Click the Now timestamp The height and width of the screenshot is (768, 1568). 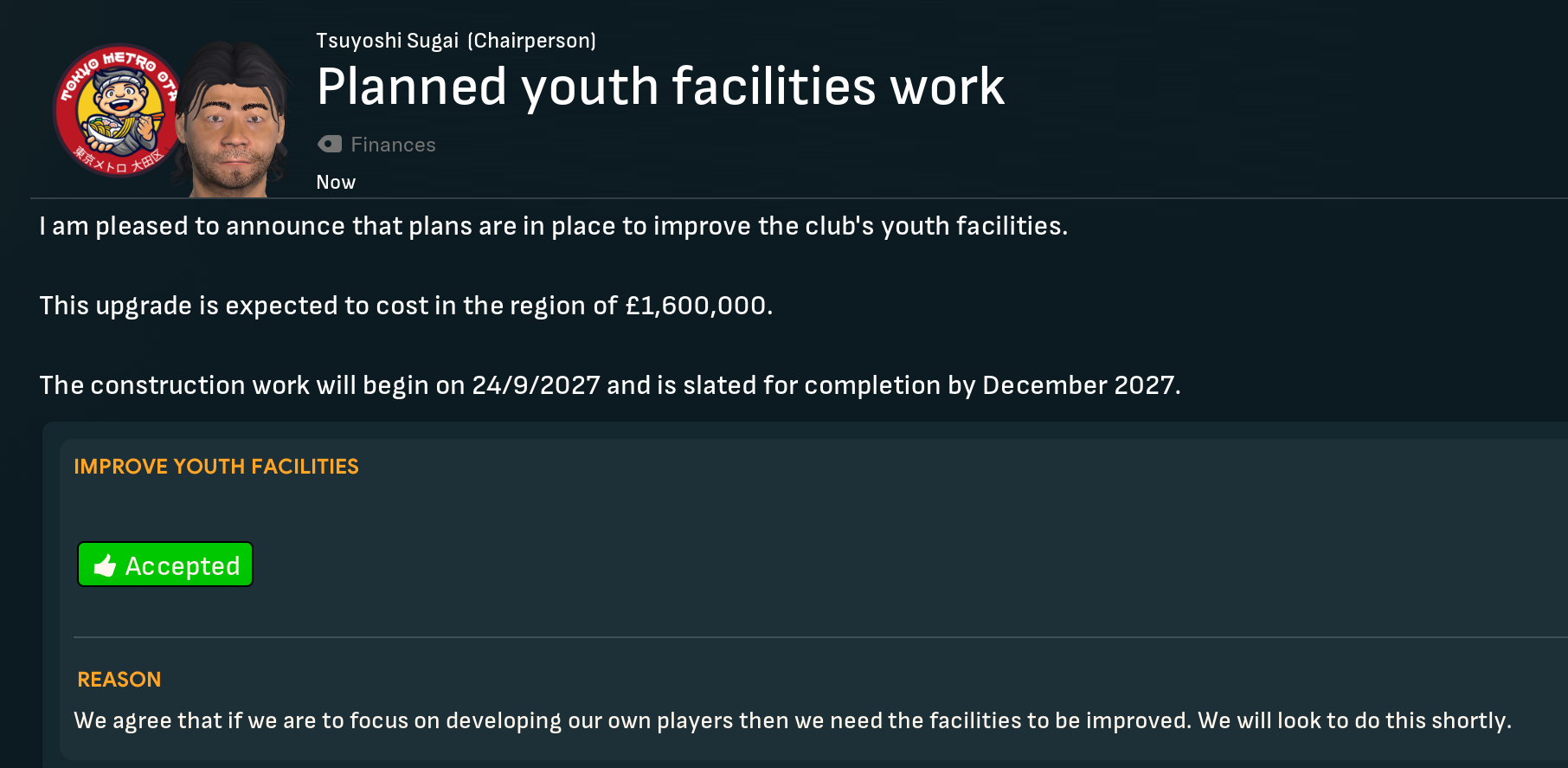tap(336, 182)
